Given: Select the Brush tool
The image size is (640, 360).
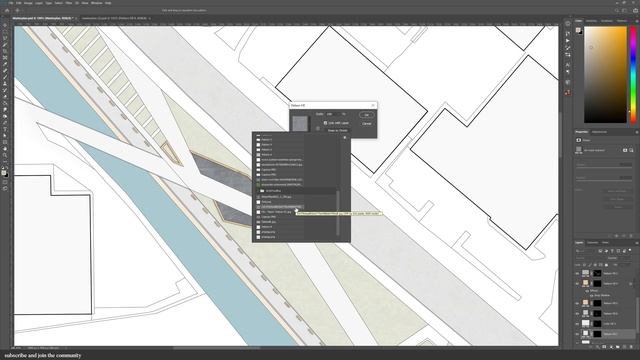Looking at the screenshot, I should coord(5,77).
